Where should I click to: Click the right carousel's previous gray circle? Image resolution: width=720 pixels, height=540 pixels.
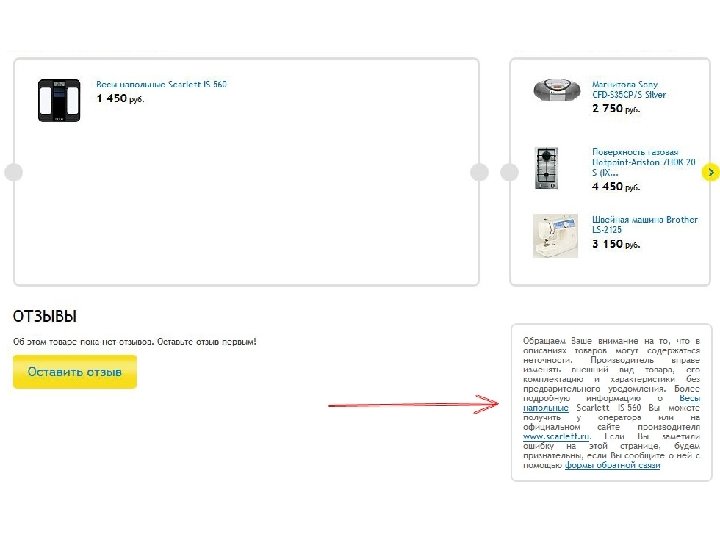click(509, 172)
